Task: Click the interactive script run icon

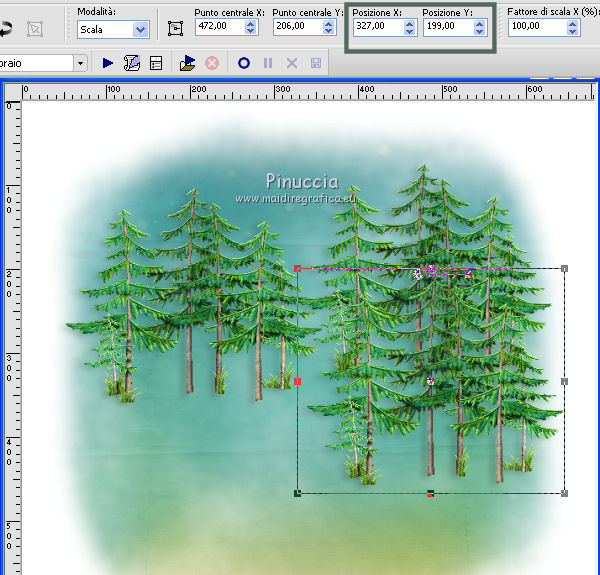Action: [188, 63]
